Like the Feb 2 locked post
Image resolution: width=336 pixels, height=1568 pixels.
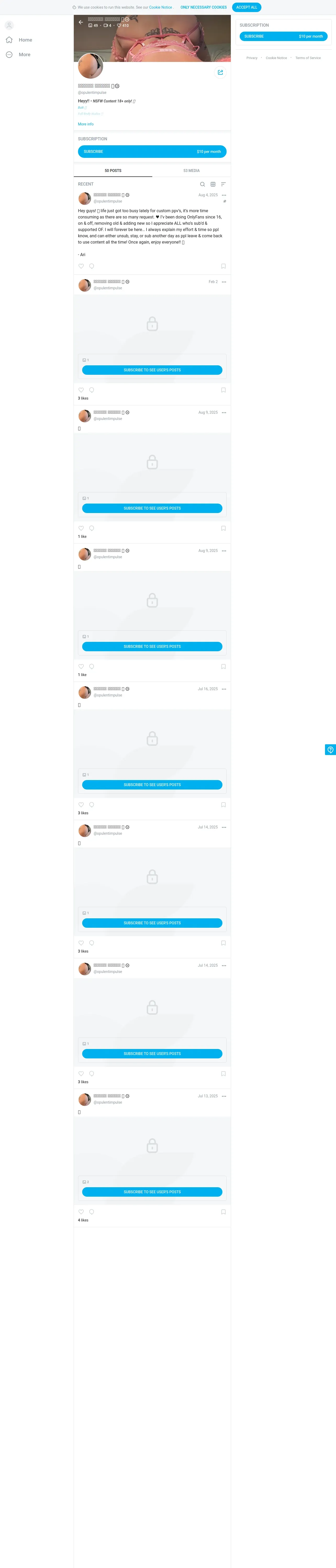[x=81, y=390]
